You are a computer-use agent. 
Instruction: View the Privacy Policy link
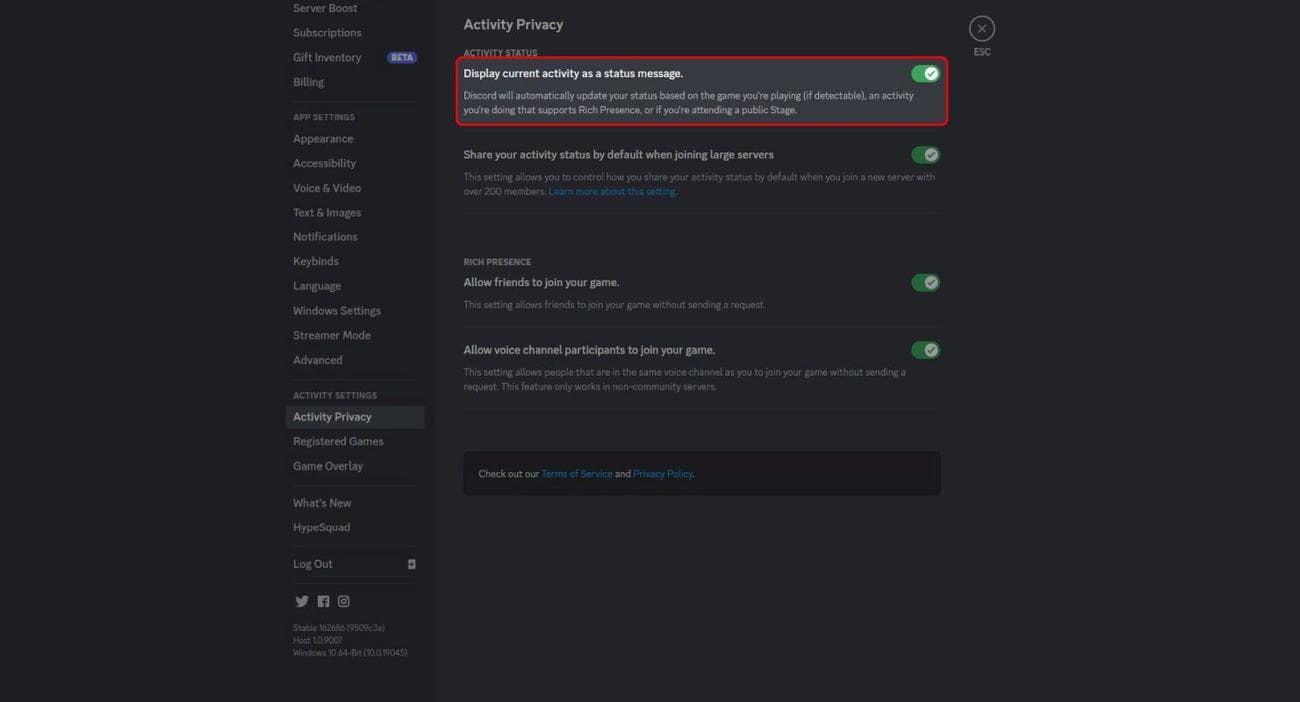coord(662,473)
